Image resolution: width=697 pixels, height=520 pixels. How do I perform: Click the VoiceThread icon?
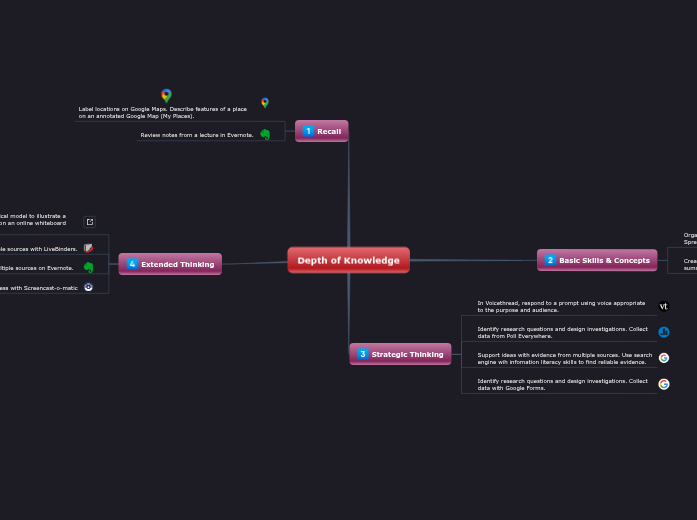click(663, 306)
